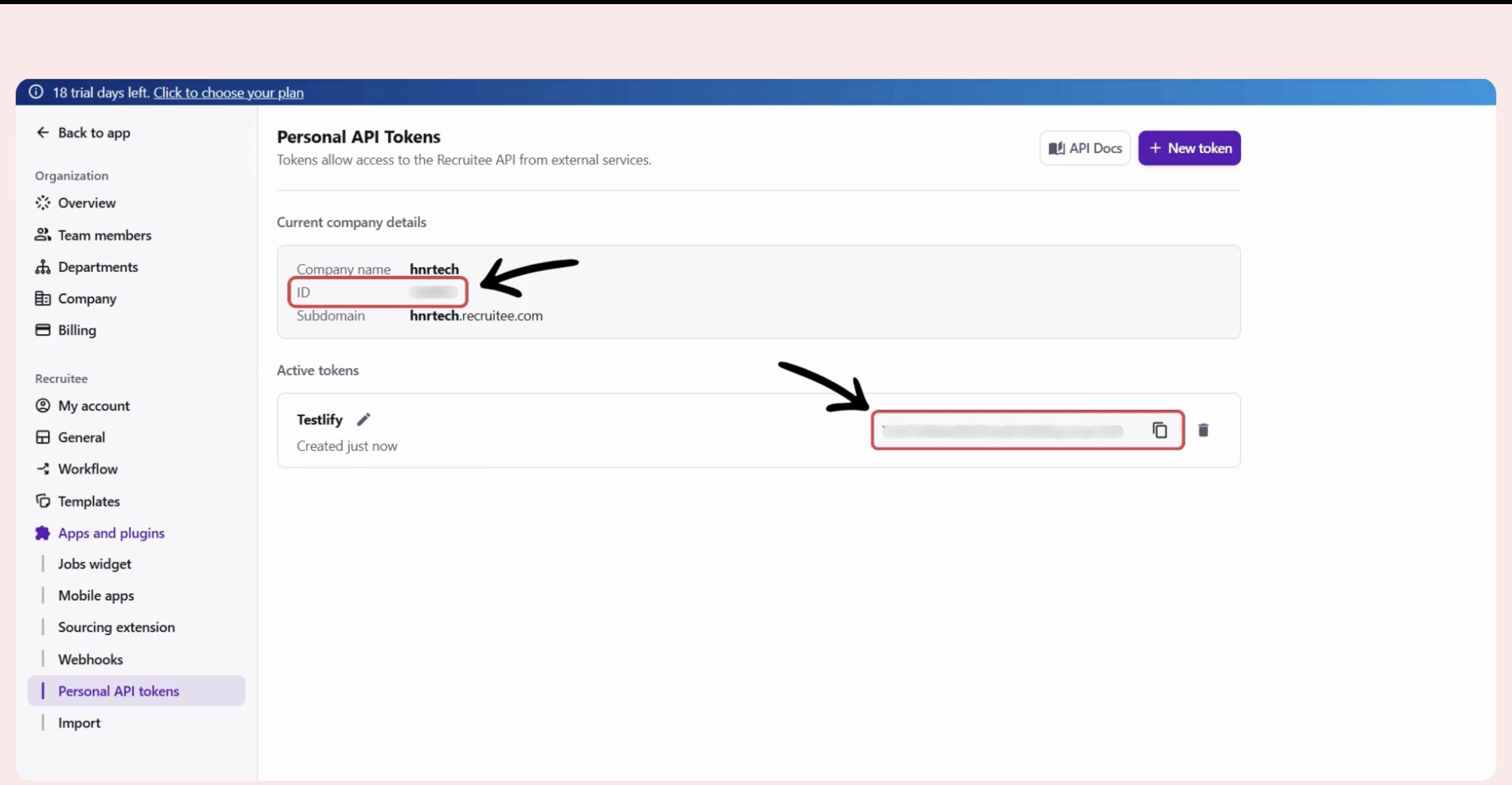Open the Import page

(x=79, y=723)
